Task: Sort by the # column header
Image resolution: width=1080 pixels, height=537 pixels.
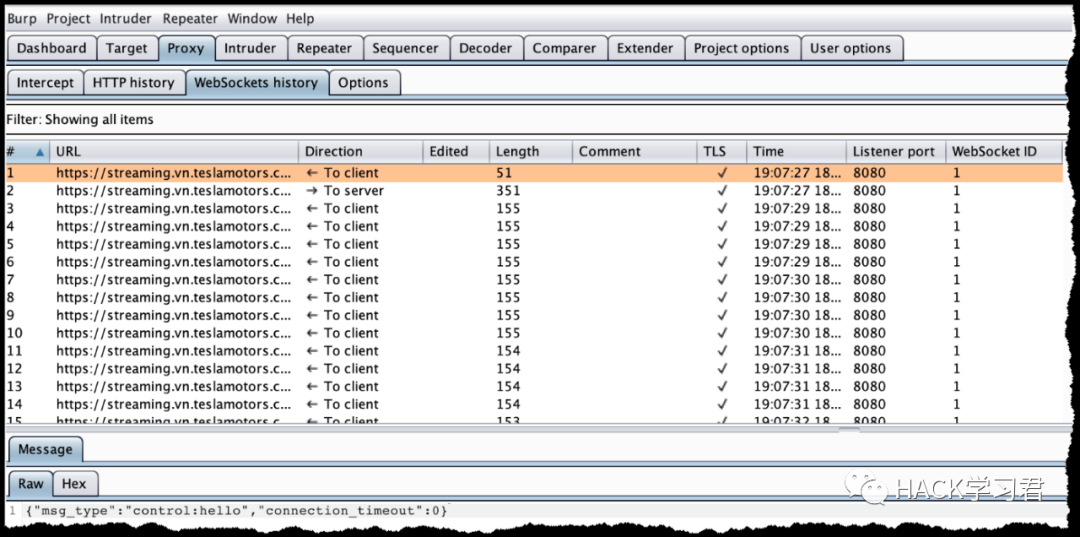Action: click(27, 151)
